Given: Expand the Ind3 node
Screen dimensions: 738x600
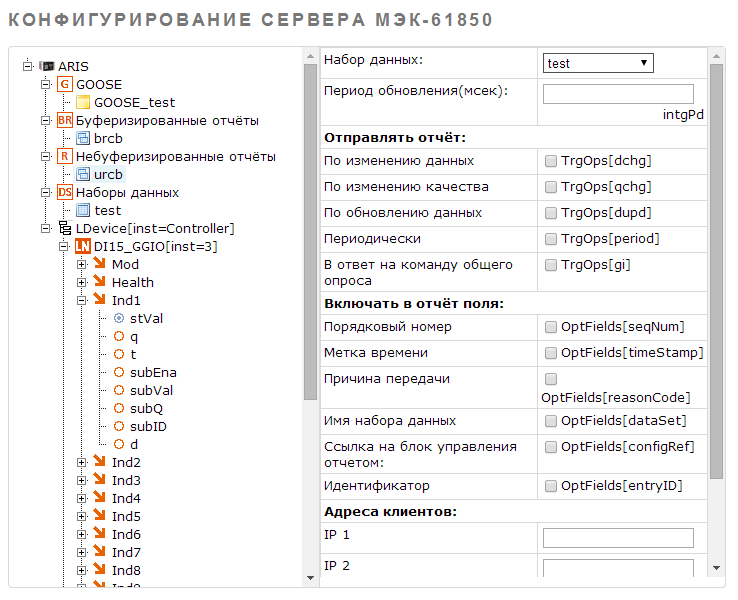Looking at the screenshot, I should tap(82, 480).
